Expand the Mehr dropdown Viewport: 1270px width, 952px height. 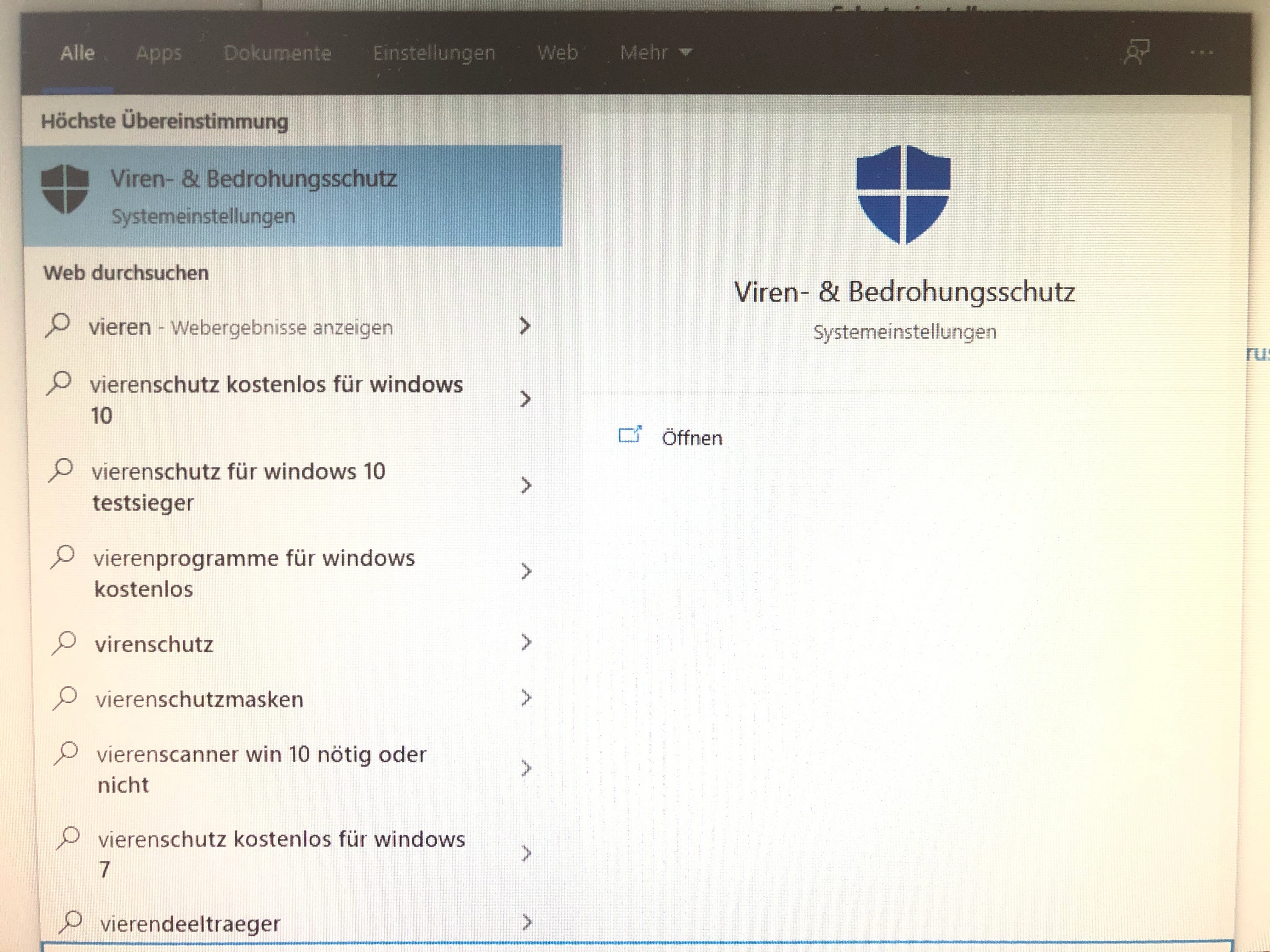pos(655,53)
